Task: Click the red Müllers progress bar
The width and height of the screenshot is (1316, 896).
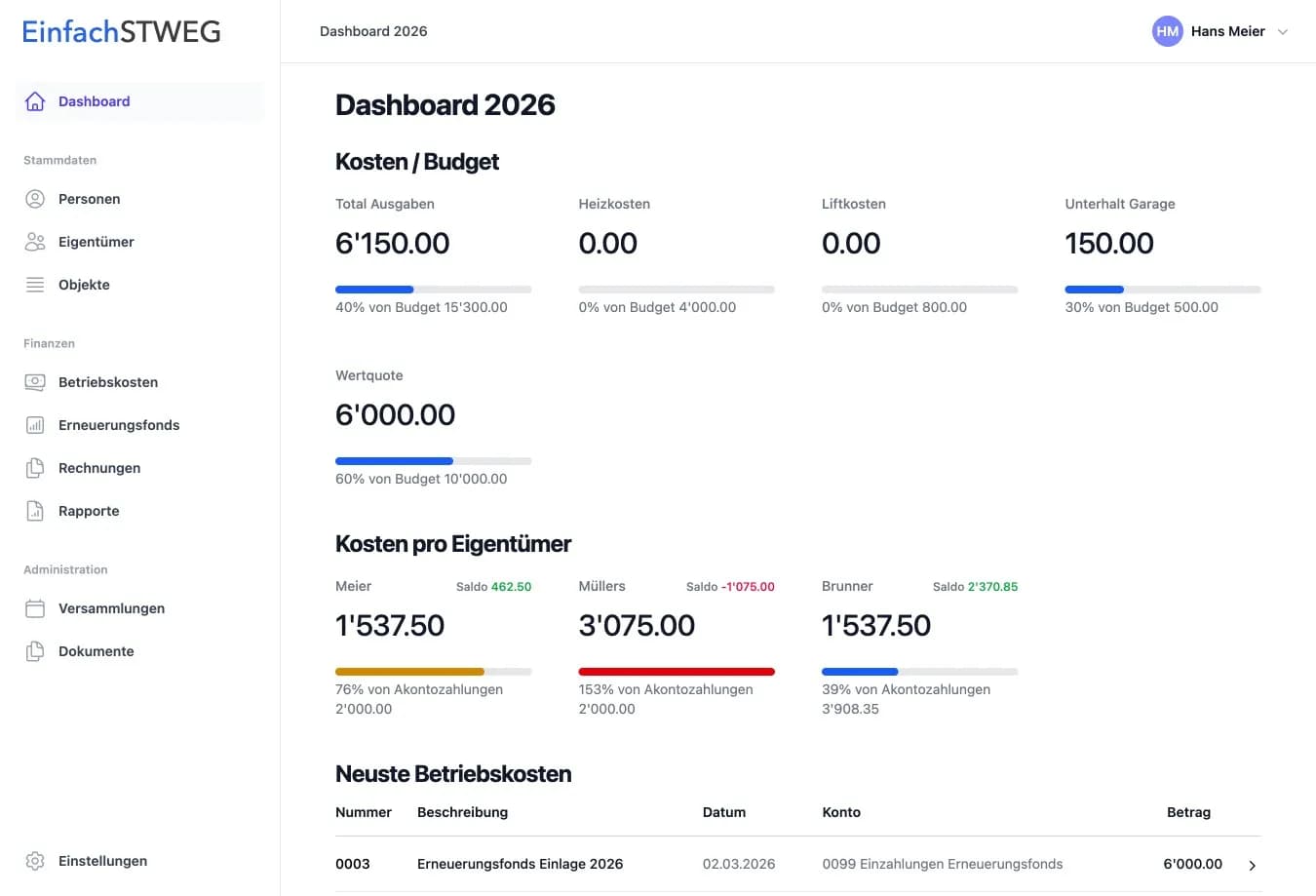Action: [x=677, y=672]
